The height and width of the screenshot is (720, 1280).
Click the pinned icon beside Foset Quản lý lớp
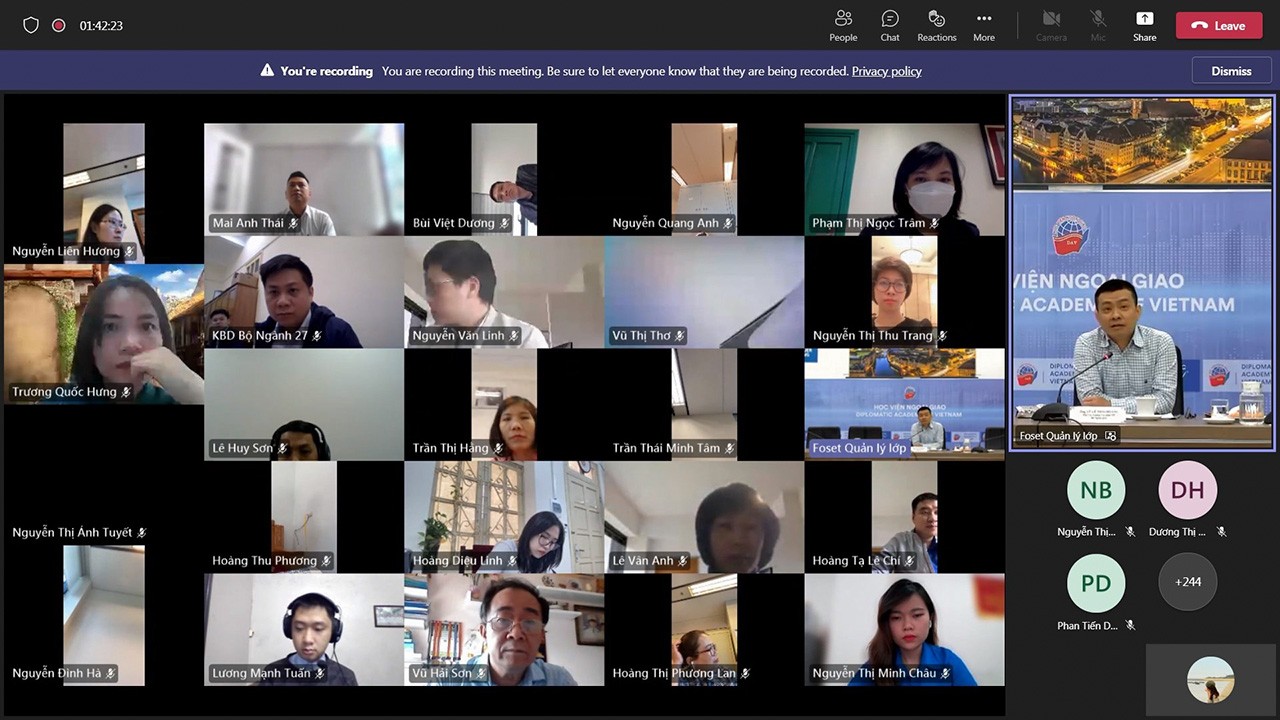[x=1110, y=436]
